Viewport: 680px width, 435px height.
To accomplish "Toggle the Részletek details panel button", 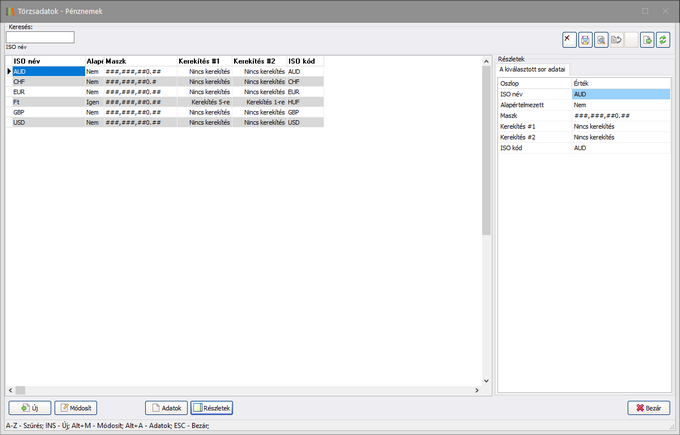I will coord(211,408).
